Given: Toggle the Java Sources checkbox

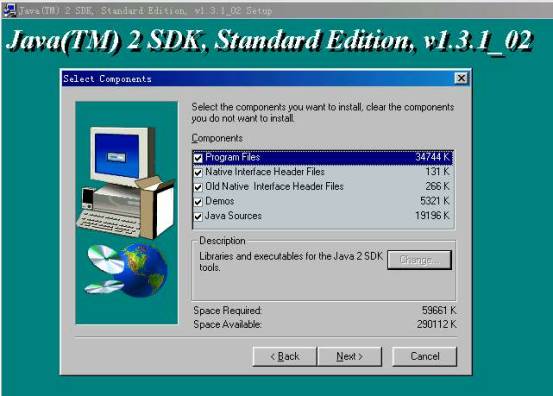Looking at the screenshot, I should tap(198, 217).
